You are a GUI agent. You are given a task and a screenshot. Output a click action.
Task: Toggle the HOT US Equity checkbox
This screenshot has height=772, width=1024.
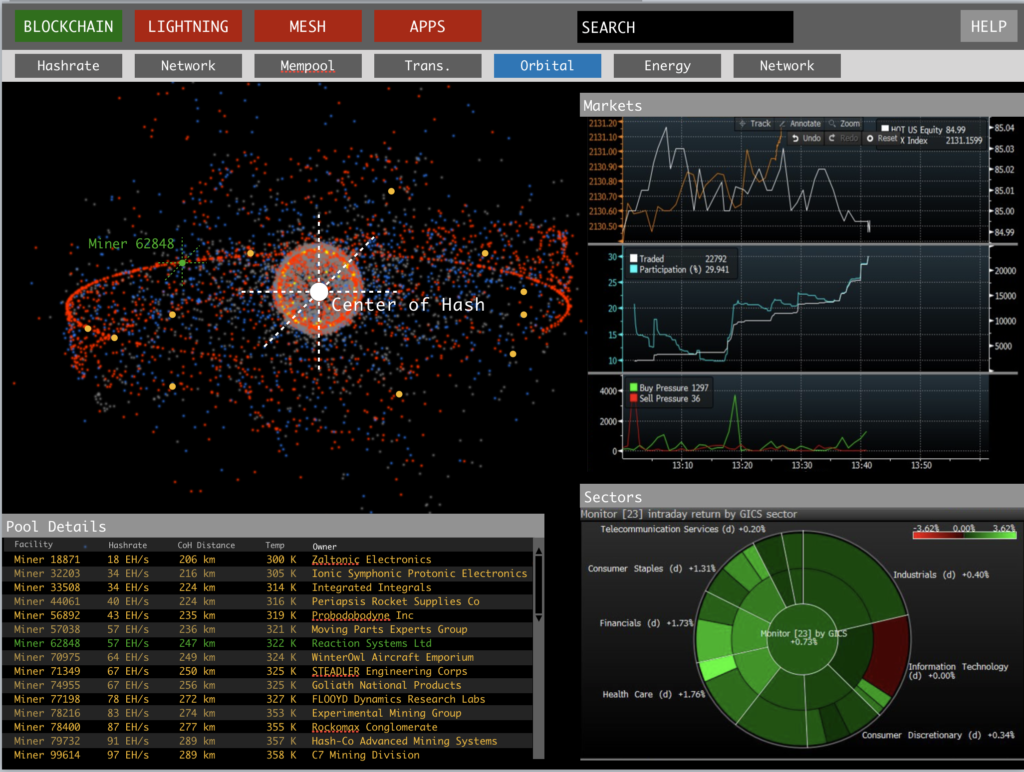tap(886, 127)
